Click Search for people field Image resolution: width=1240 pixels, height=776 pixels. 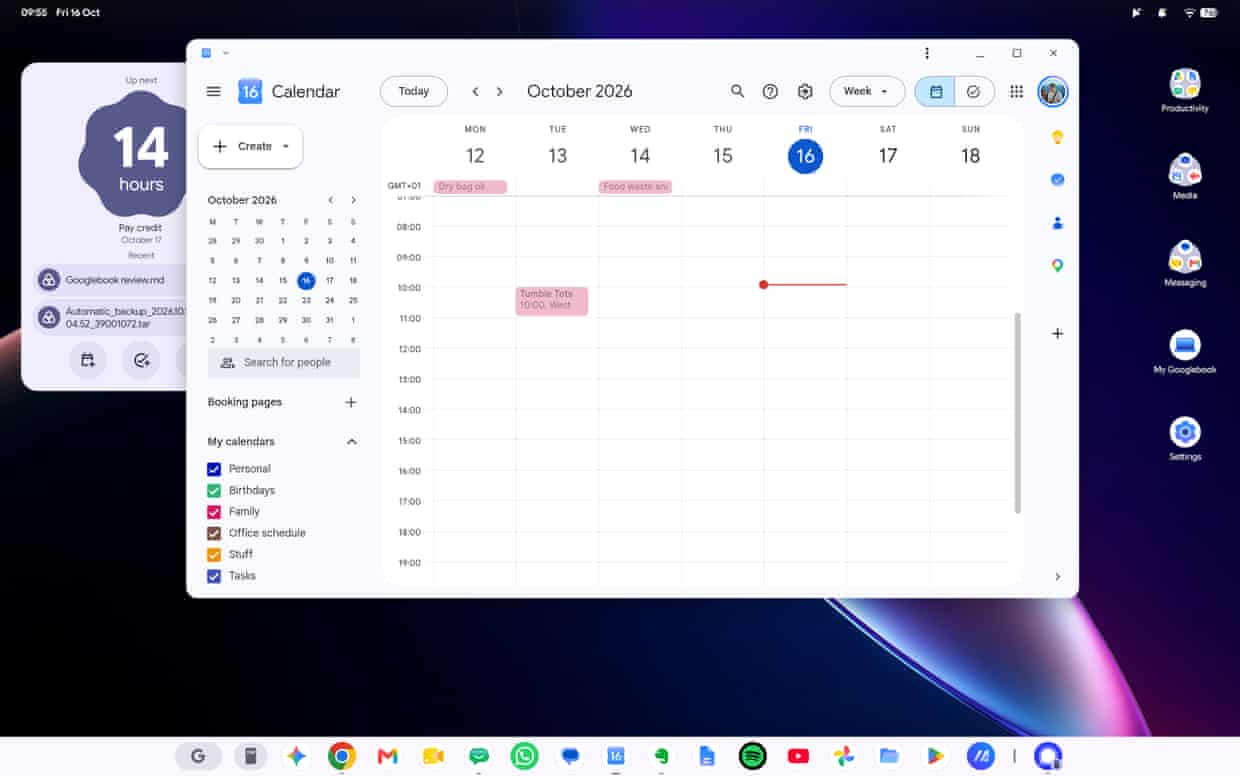click(x=284, y=363)
